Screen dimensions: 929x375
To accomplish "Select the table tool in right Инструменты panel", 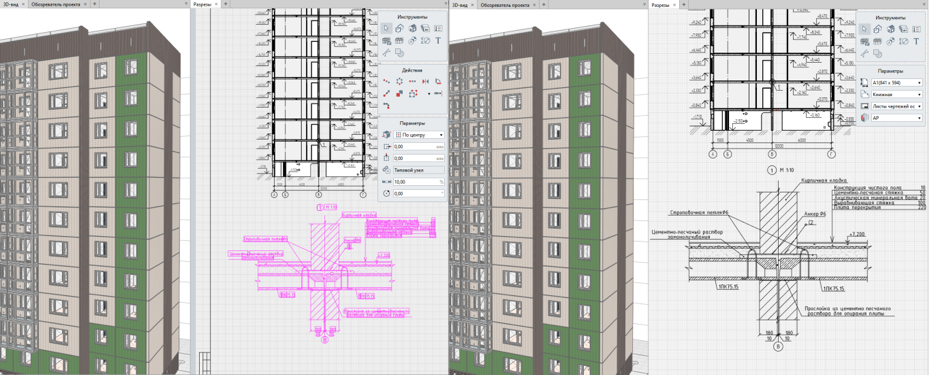I will 877,41.
